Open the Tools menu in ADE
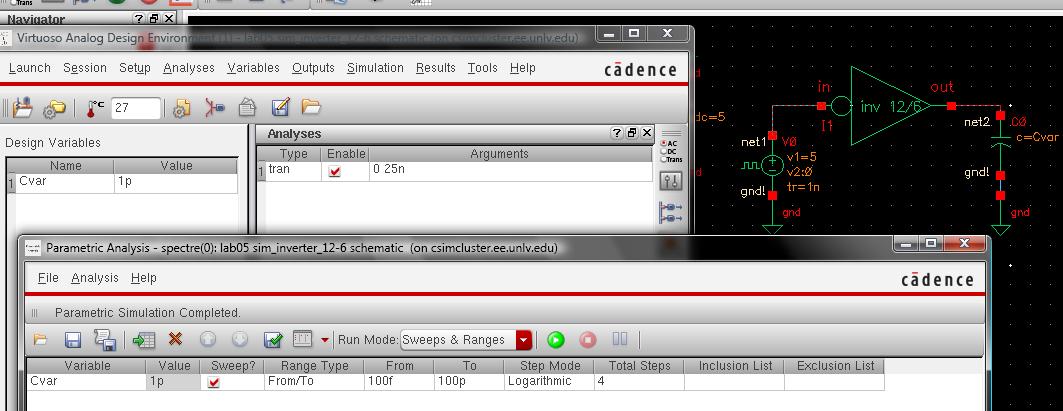The width and height of the screenshot is (1063, 411). [x=482, y=68]
